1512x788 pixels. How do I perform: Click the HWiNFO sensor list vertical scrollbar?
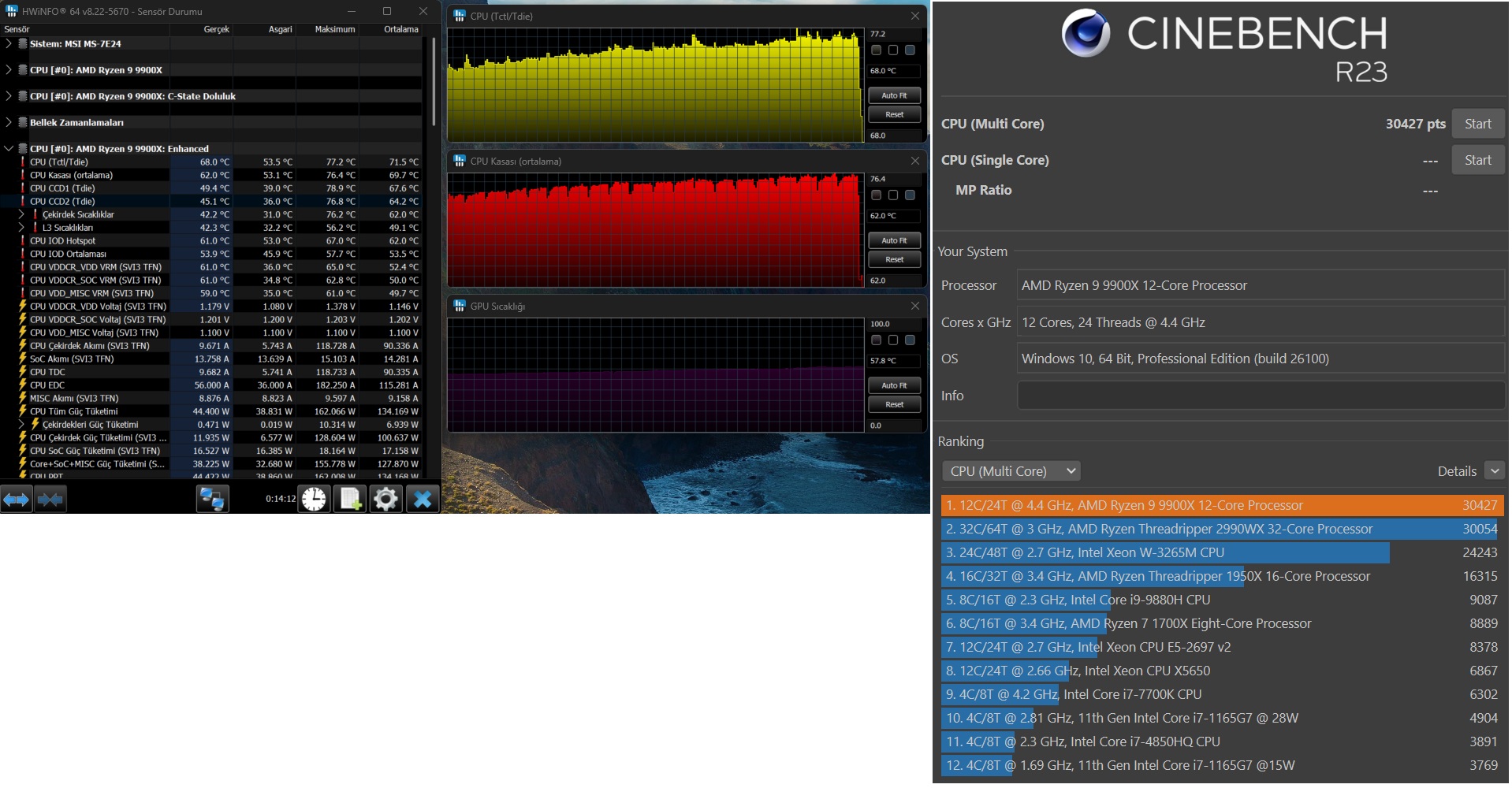[x=434, y=82]
